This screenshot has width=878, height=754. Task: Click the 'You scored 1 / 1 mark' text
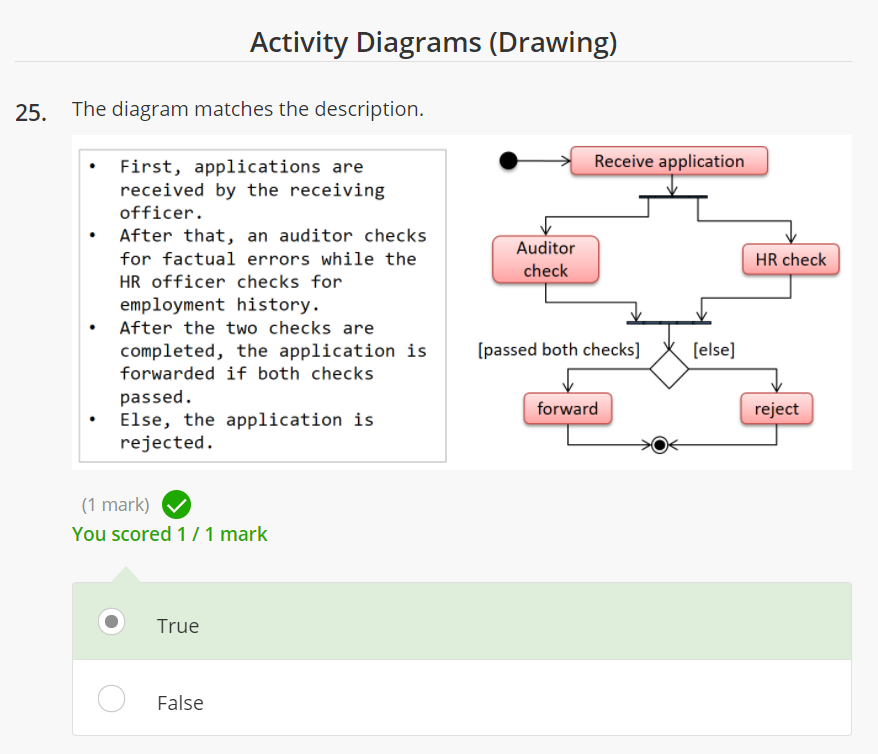click(x=170, y=534)
